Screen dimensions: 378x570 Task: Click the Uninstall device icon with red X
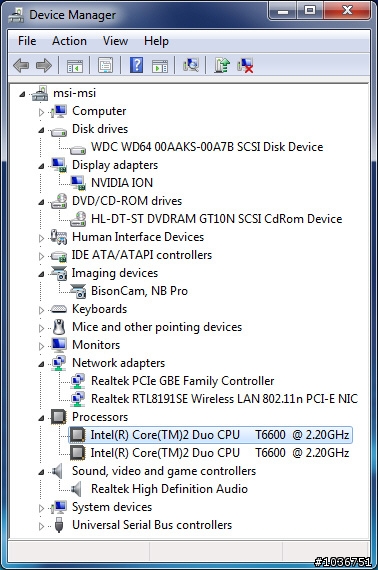coord(245,65)
